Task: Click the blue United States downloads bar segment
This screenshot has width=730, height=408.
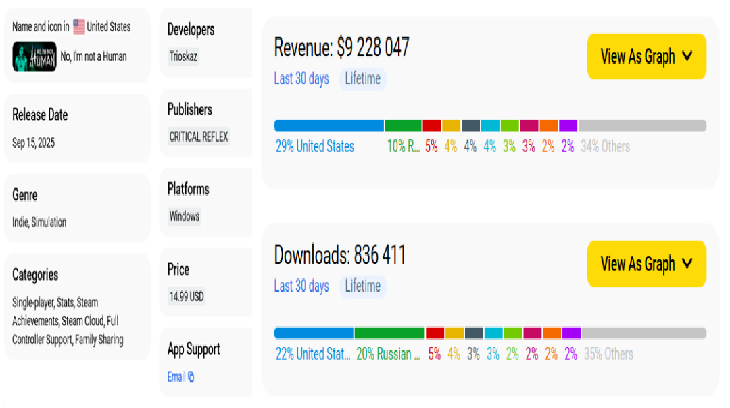Action: 313,333
